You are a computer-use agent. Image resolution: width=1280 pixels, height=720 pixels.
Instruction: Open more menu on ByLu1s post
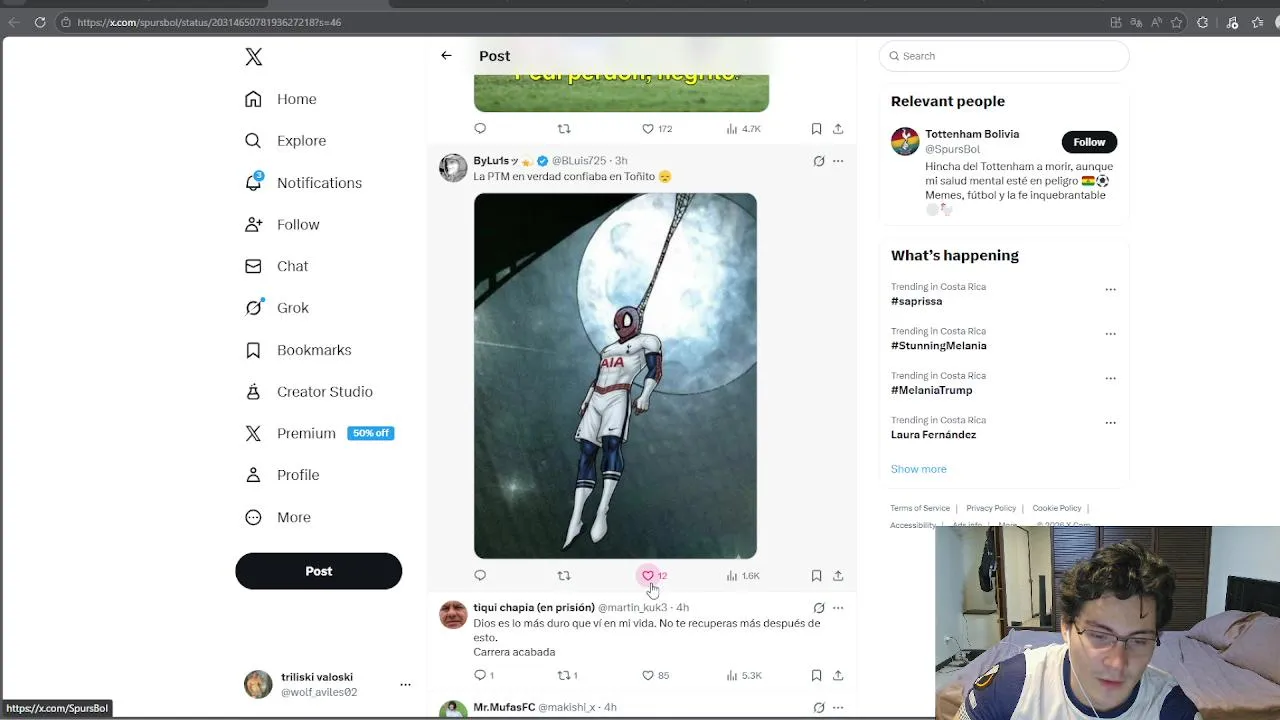coord(838,161)
